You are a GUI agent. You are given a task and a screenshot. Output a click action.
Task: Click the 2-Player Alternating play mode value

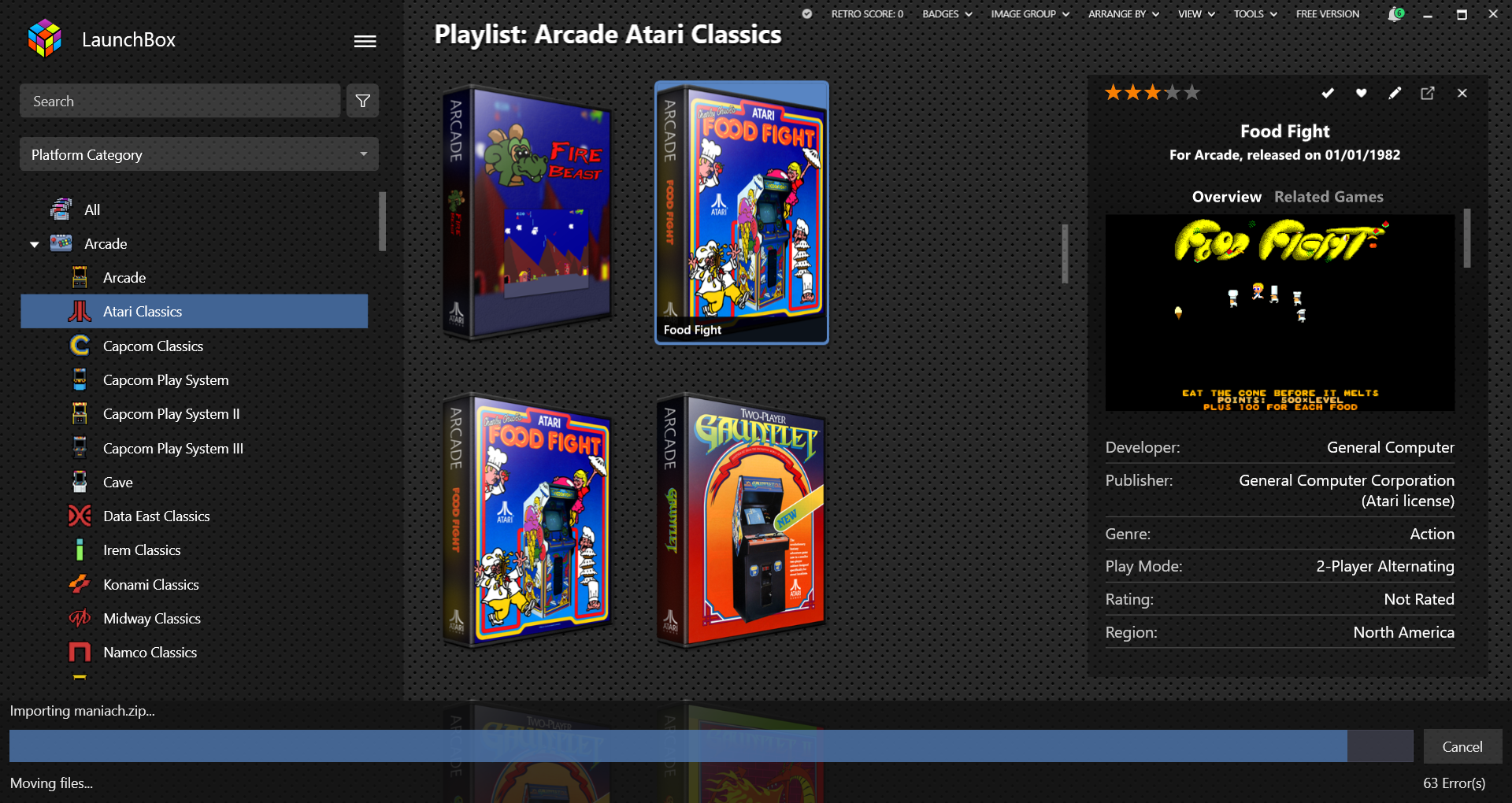tap(1384, 566)
